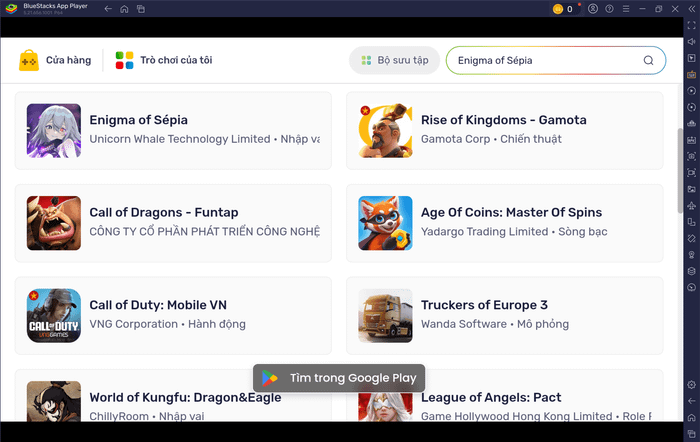The width and height of the screenshot is (700, 442).
Task: Click the airplane mode icon
Action: click(x=692, y=205)
